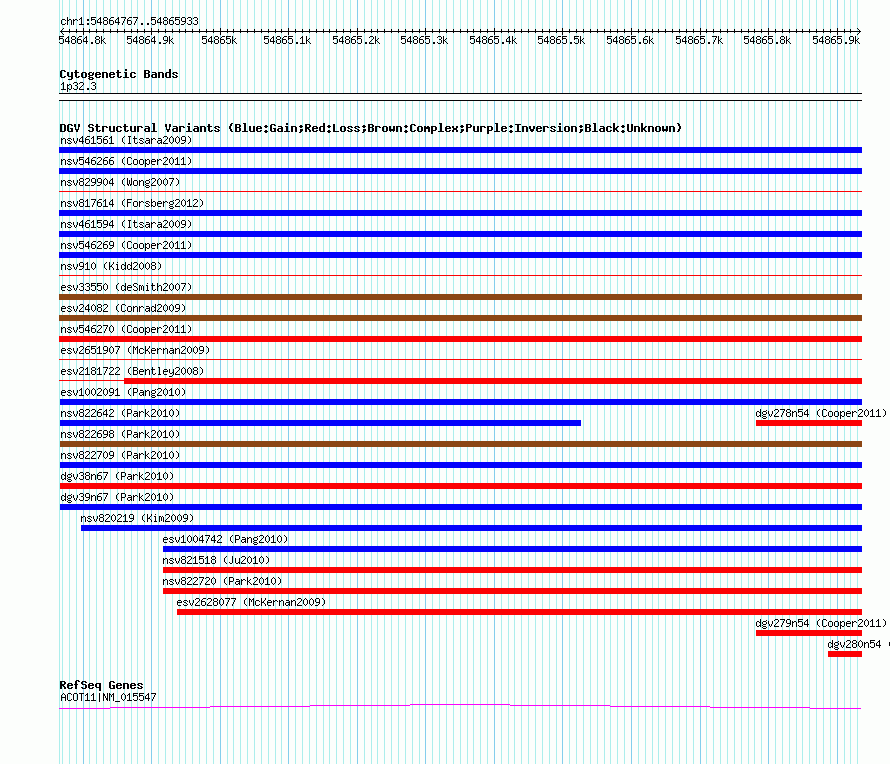
Task: Select the blue bar under nsv546266
Action: [460, 171]
